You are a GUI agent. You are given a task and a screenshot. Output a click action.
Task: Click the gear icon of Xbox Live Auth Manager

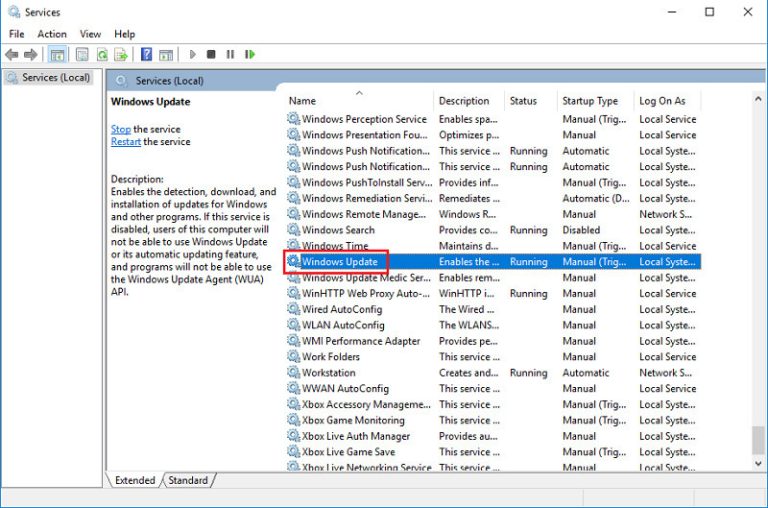click(293, 436)
